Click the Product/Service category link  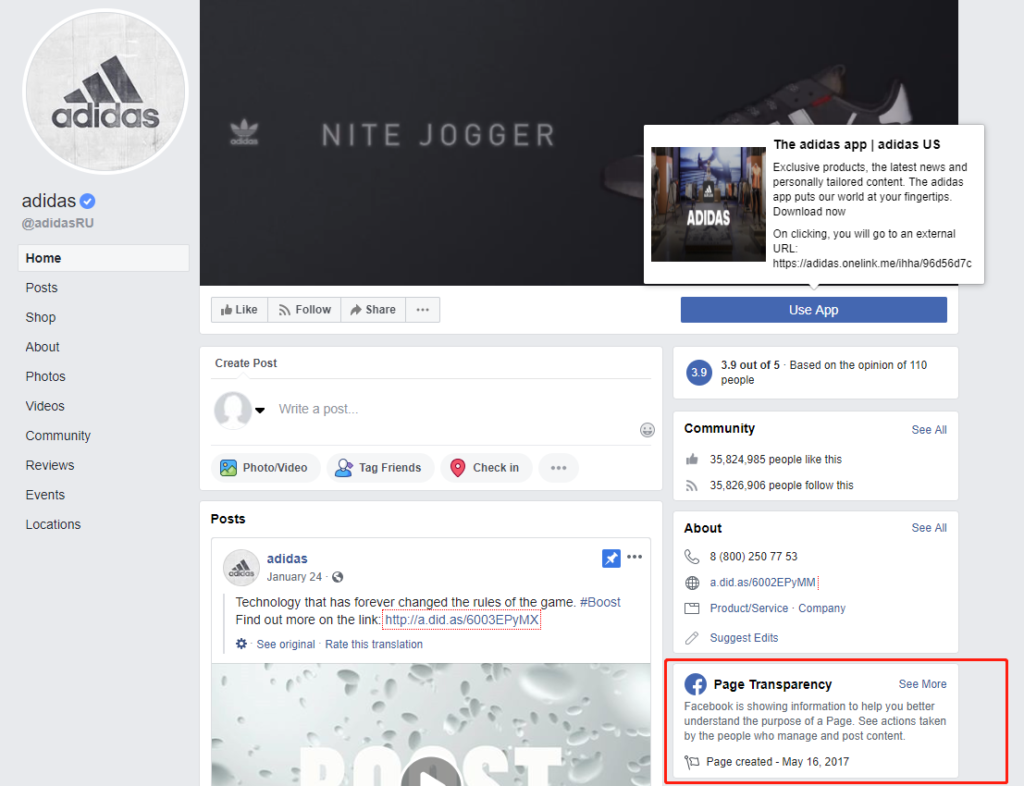749,608
